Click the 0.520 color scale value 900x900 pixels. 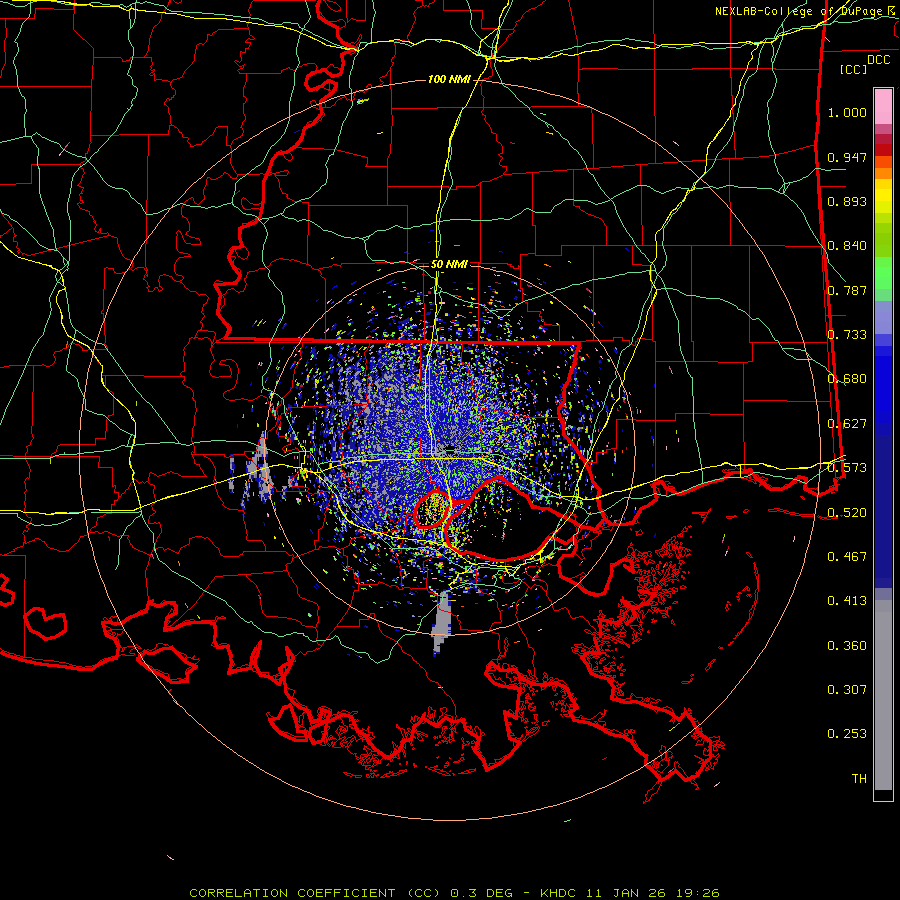[847, 512]
